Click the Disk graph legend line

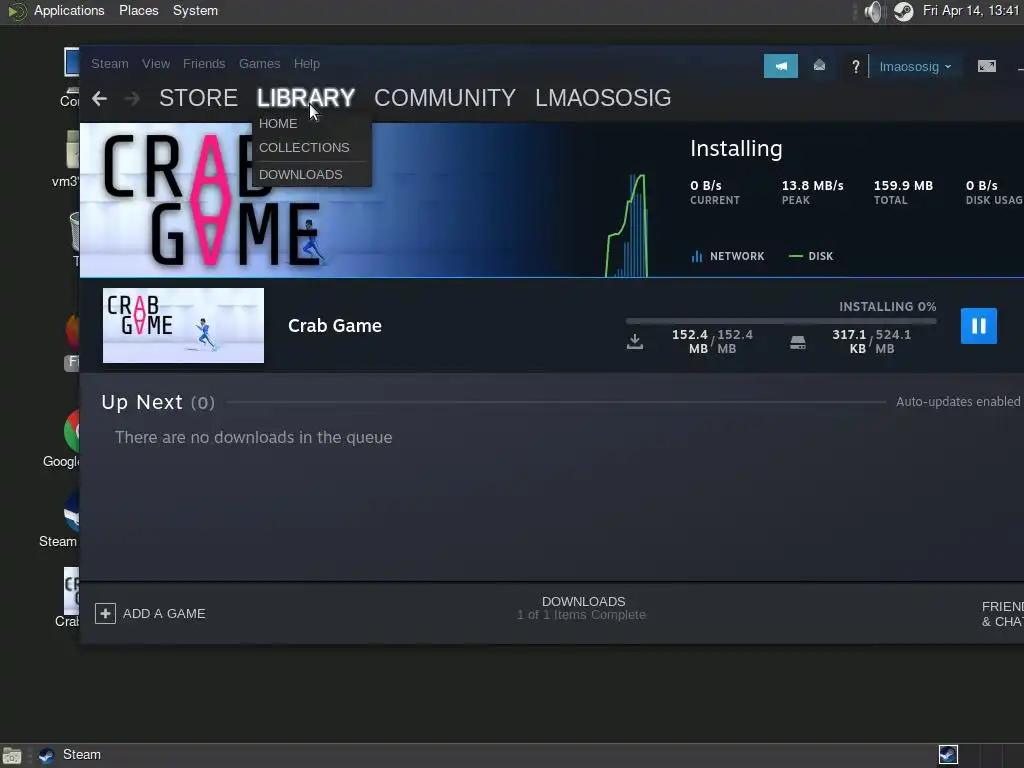(795, 256)
